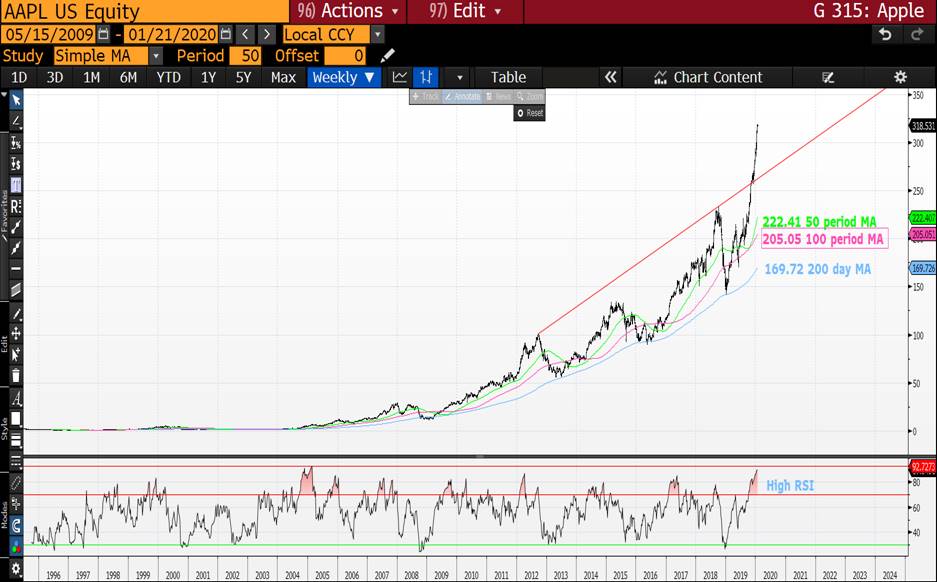
Task: Select the arrow pointer tool
Action: 16,99
